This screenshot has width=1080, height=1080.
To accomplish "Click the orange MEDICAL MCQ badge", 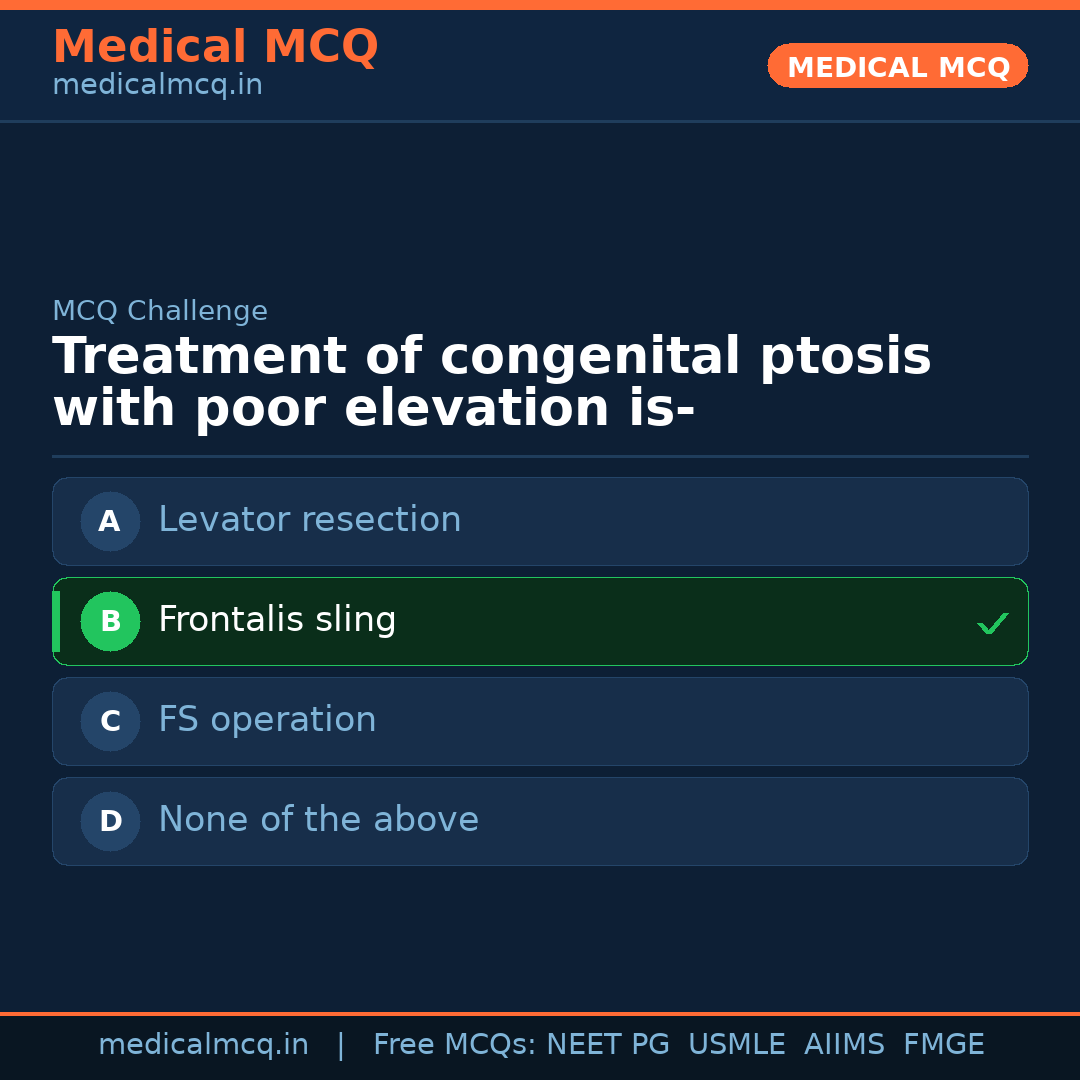I will pos(897,66).
